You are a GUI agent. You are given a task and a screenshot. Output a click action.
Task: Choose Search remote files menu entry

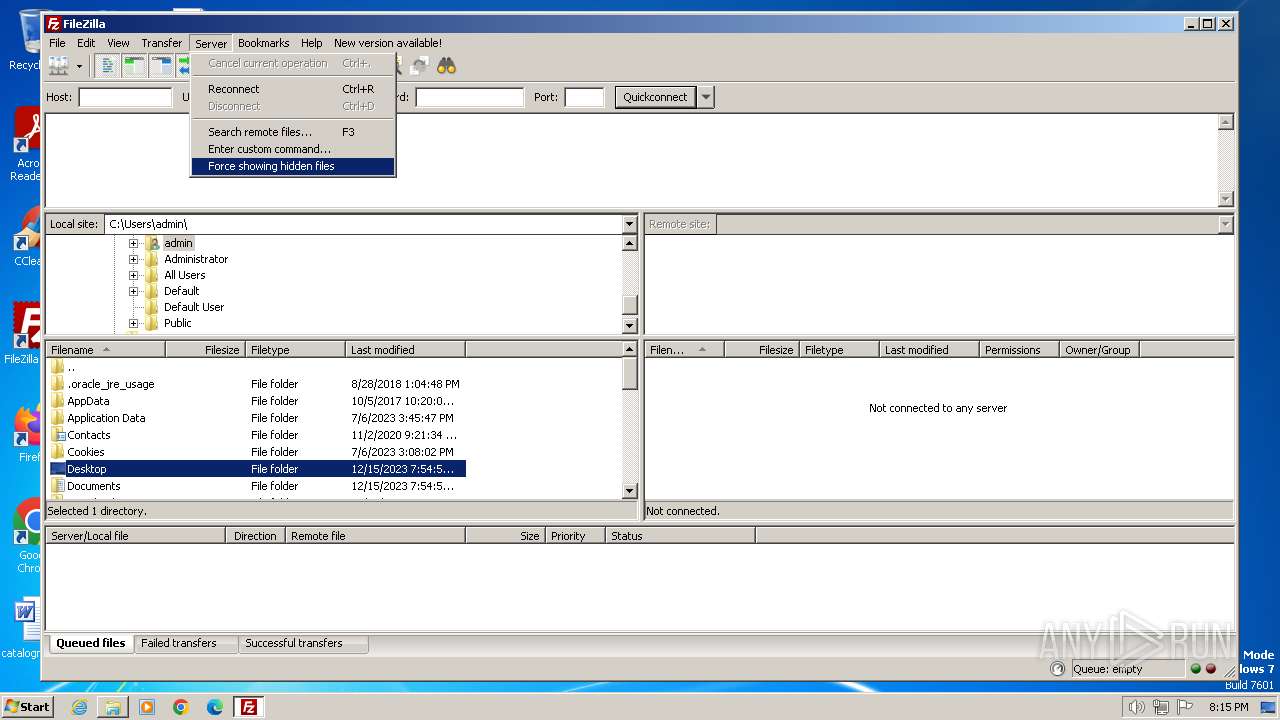pos(293,132)
